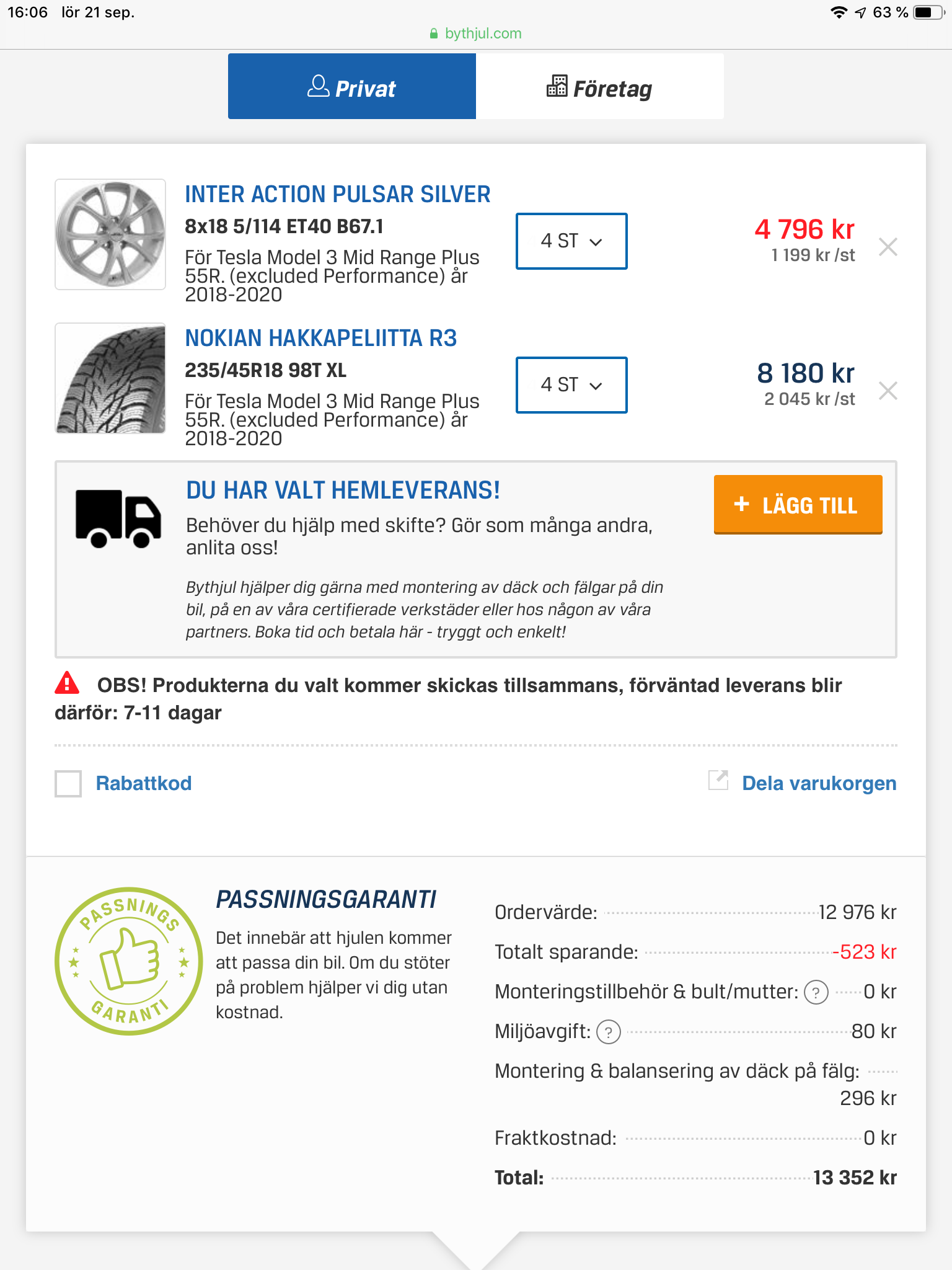Click the question mark next to Miljöavgift

(x=608, y=1032)
